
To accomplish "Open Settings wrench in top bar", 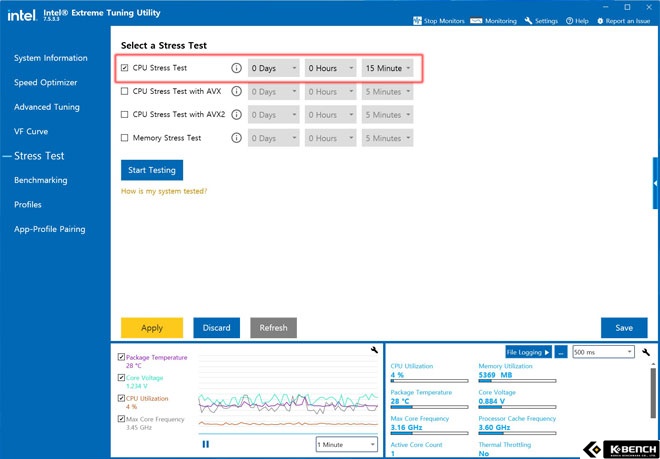I will pos(540,21).
